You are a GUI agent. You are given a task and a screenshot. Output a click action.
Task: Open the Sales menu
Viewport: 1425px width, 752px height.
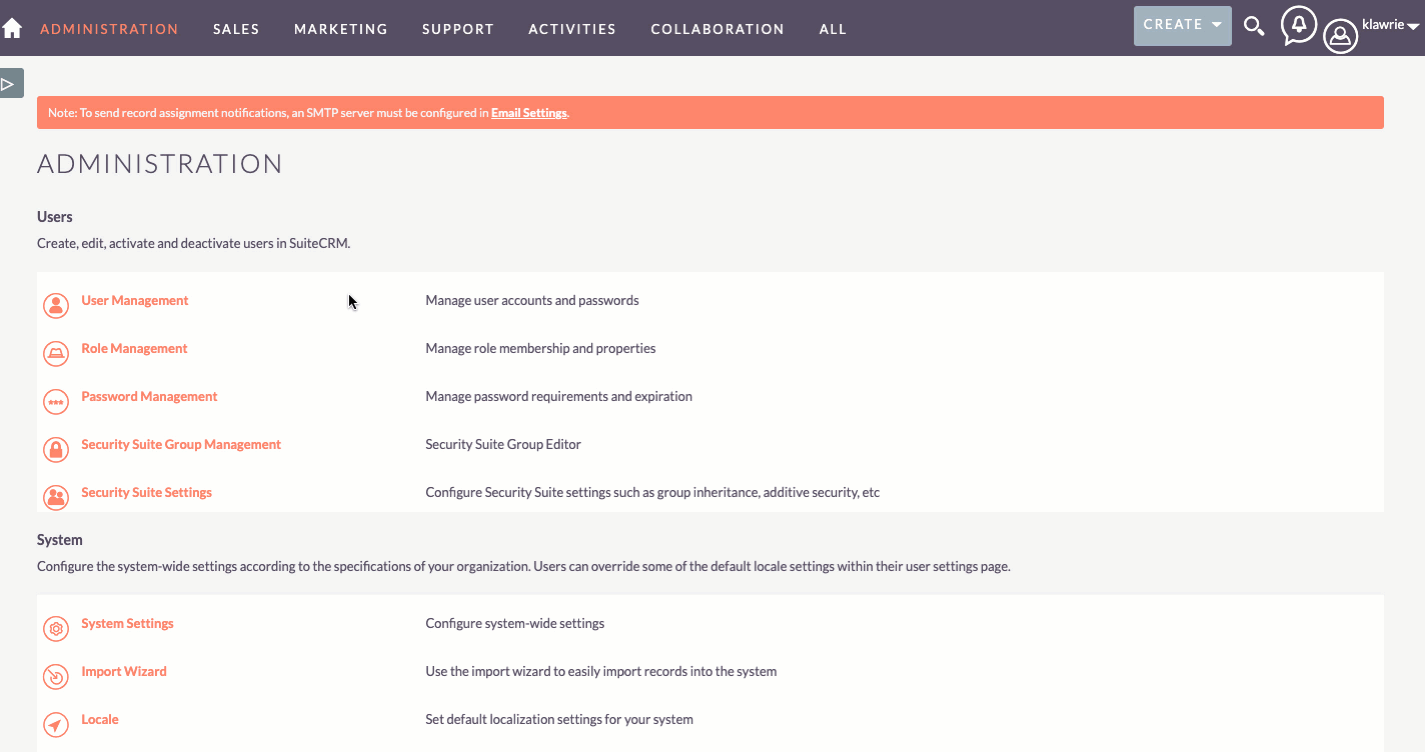(x=236, y=29)
